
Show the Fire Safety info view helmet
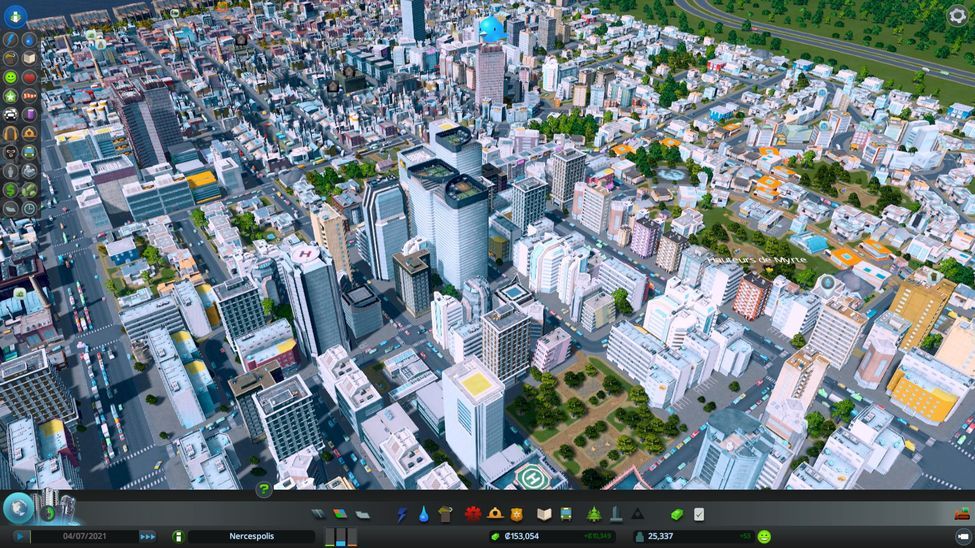click(x=29, y=133)
